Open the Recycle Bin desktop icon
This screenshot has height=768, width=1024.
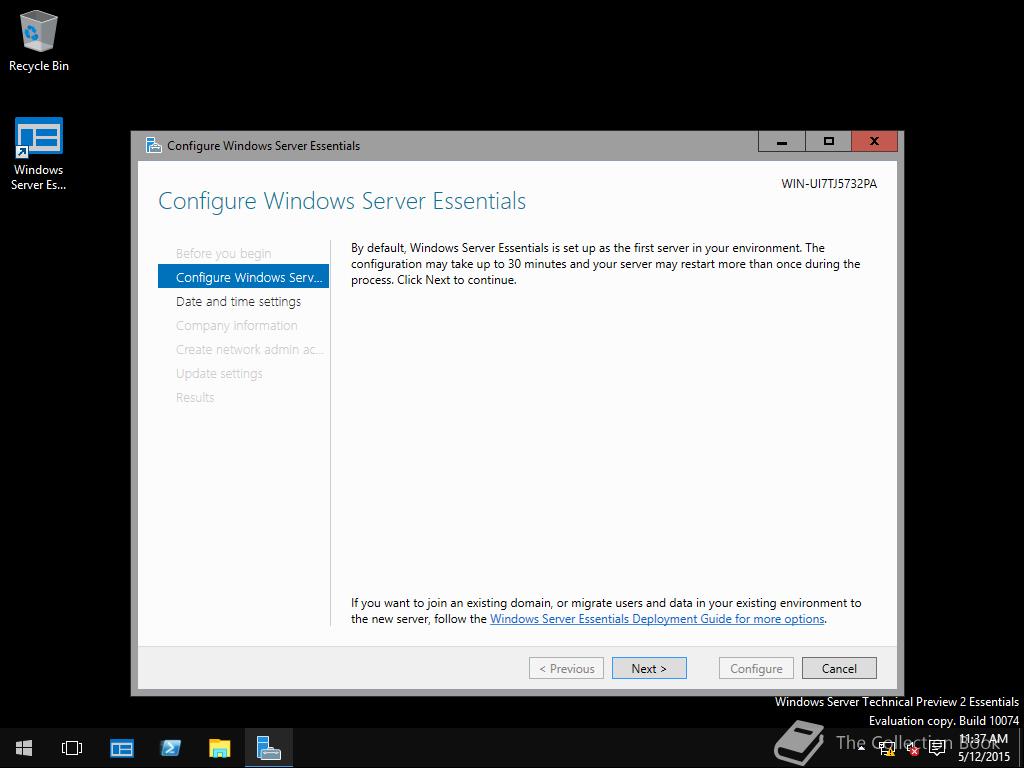click(x=39, y=41)
